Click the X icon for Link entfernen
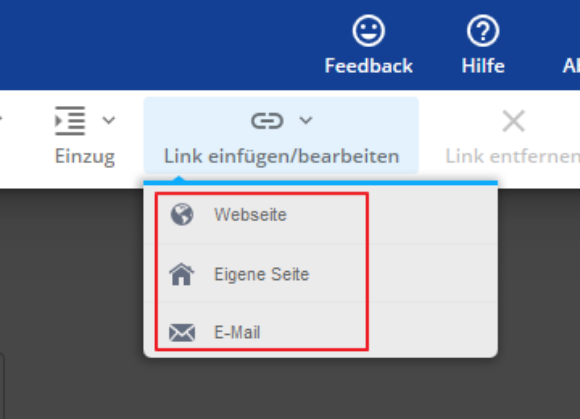The height and width of the screenshot is (419, 580). click(x=513, y=121)
